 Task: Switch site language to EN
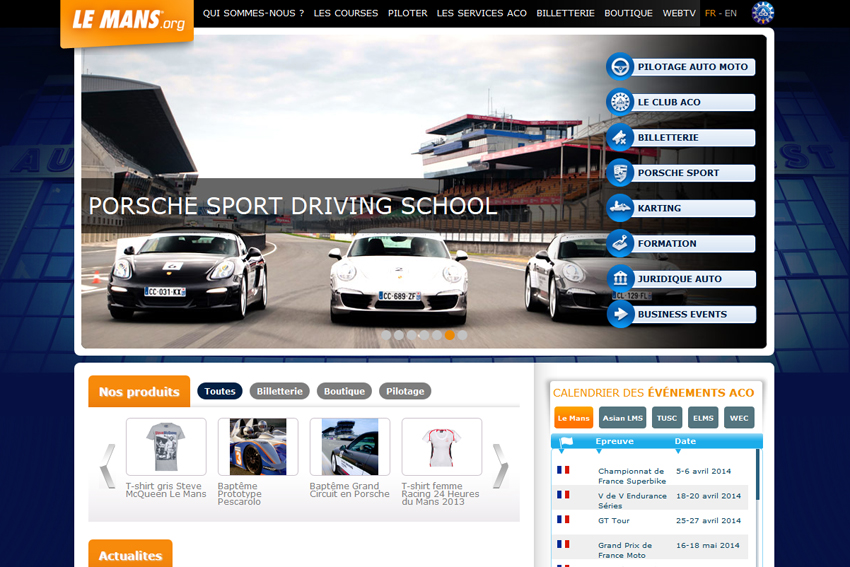tap(731, 13)
